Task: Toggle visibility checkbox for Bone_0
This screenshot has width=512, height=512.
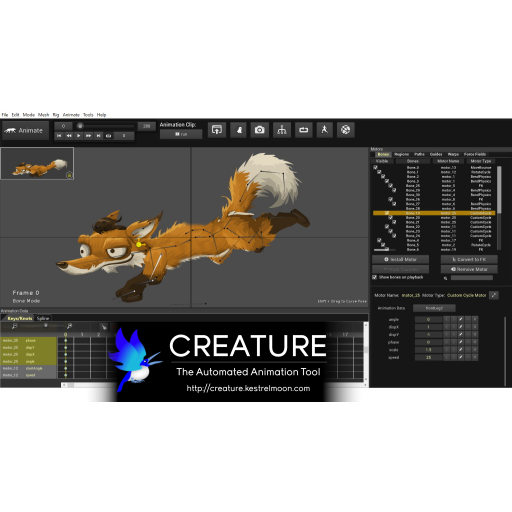Action: [375, 167]
